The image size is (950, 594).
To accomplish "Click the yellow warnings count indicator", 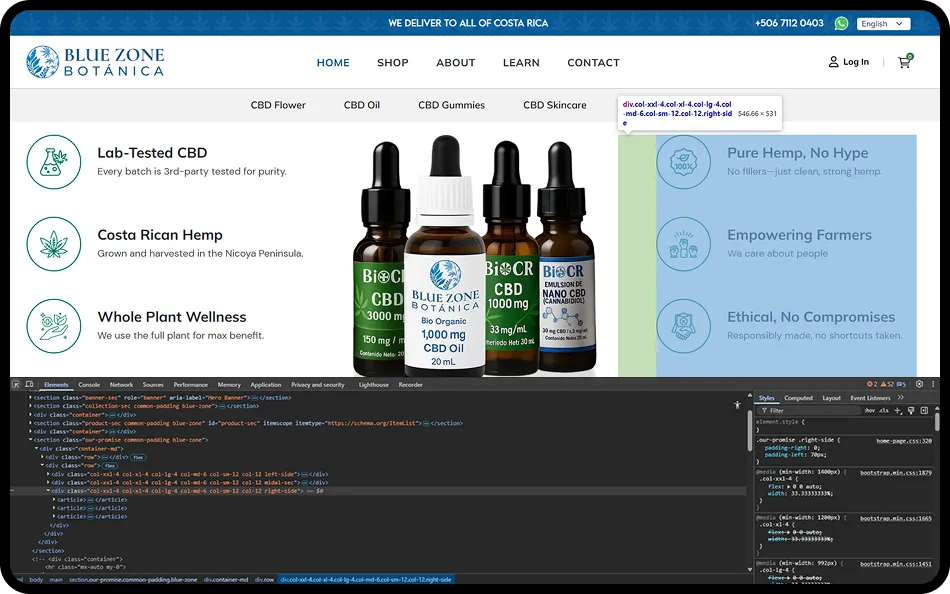I will tap(888, 384).
